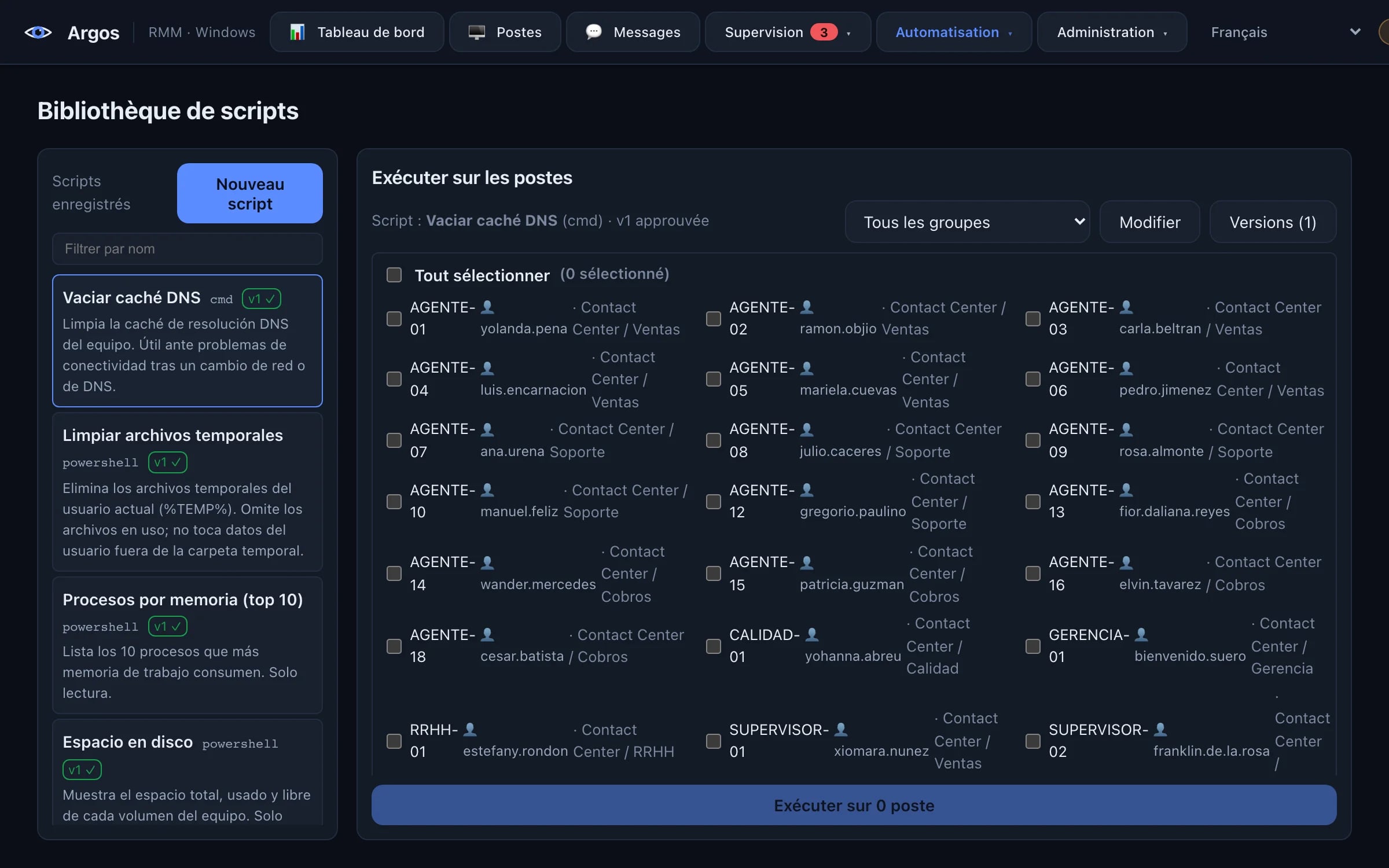Click the v1 approved badge on Espacio en disco
Image resolution: width=1389 pixels, height=868 pixels.
(x=82, y=770)
